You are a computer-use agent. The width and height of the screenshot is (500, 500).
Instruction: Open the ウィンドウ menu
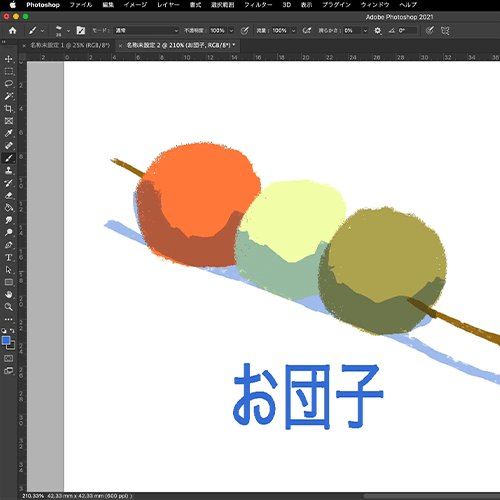(x=375, y=5)
